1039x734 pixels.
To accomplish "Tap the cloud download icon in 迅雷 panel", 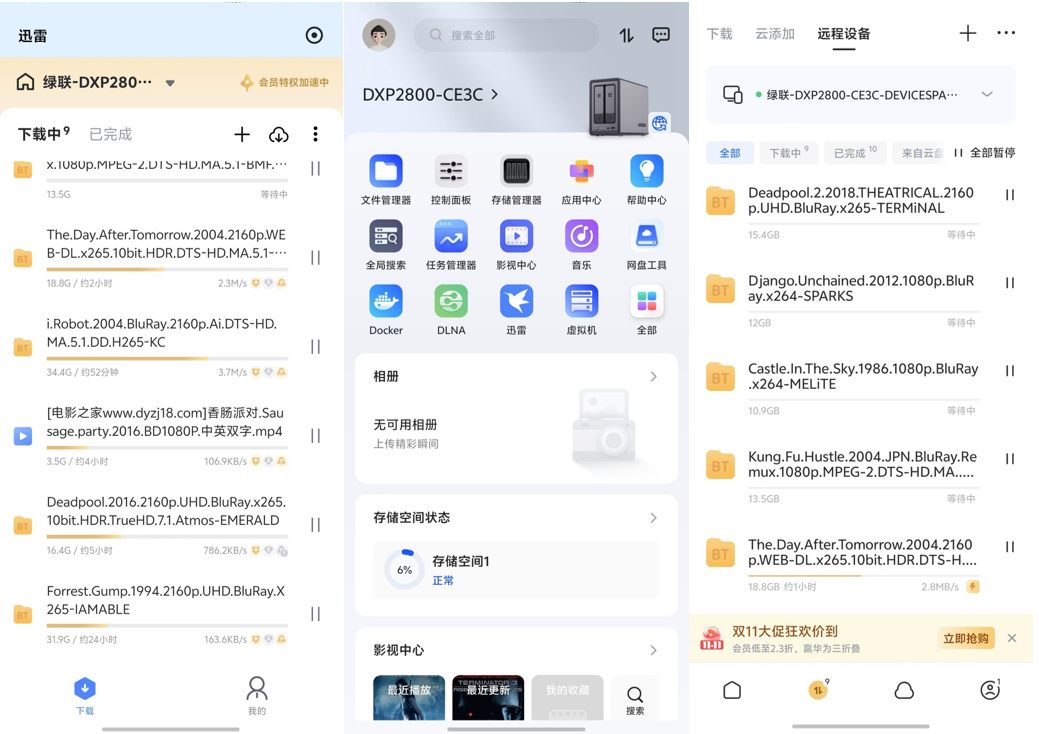I will tap(278, 135).
